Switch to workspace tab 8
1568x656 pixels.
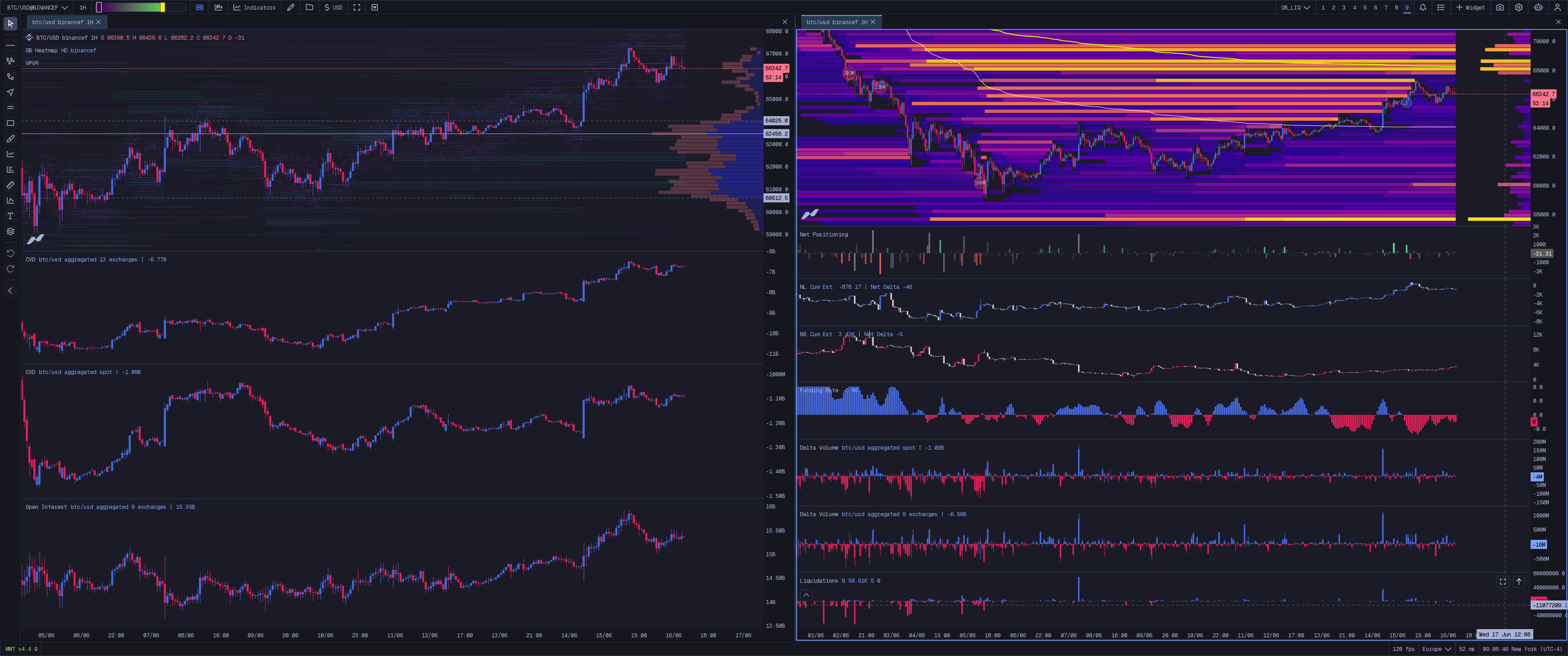tap(1396, 7)
